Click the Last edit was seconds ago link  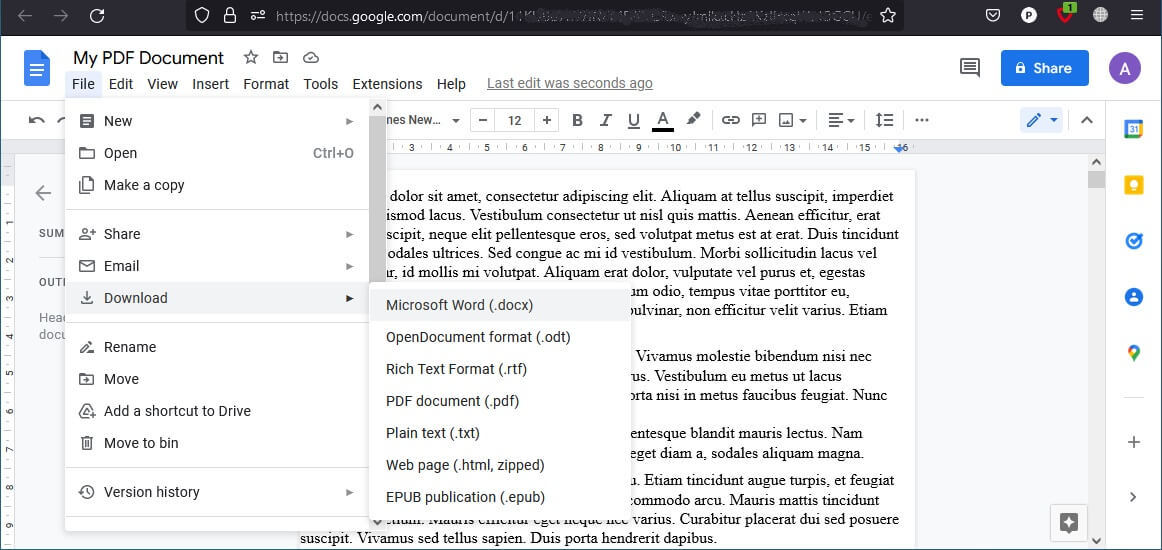point(570,84)
